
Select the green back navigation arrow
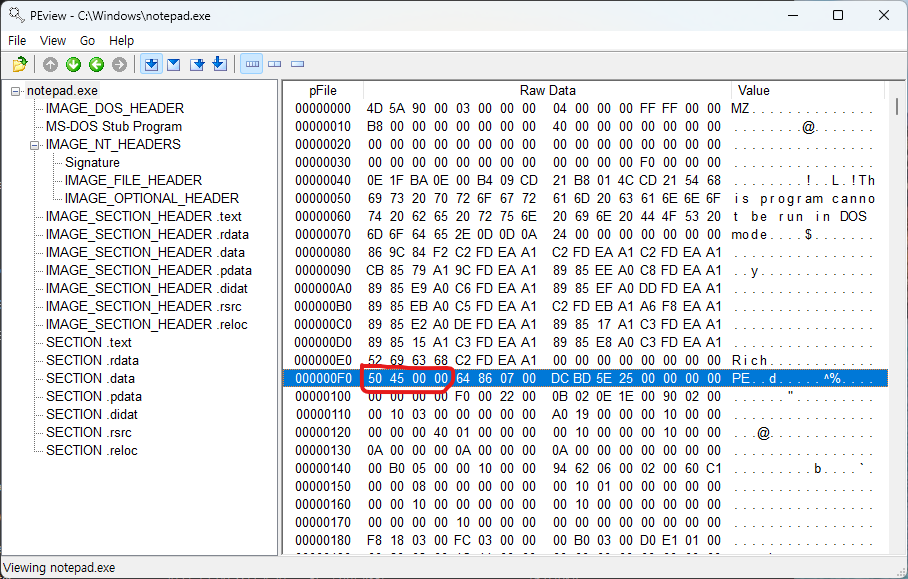96,64
